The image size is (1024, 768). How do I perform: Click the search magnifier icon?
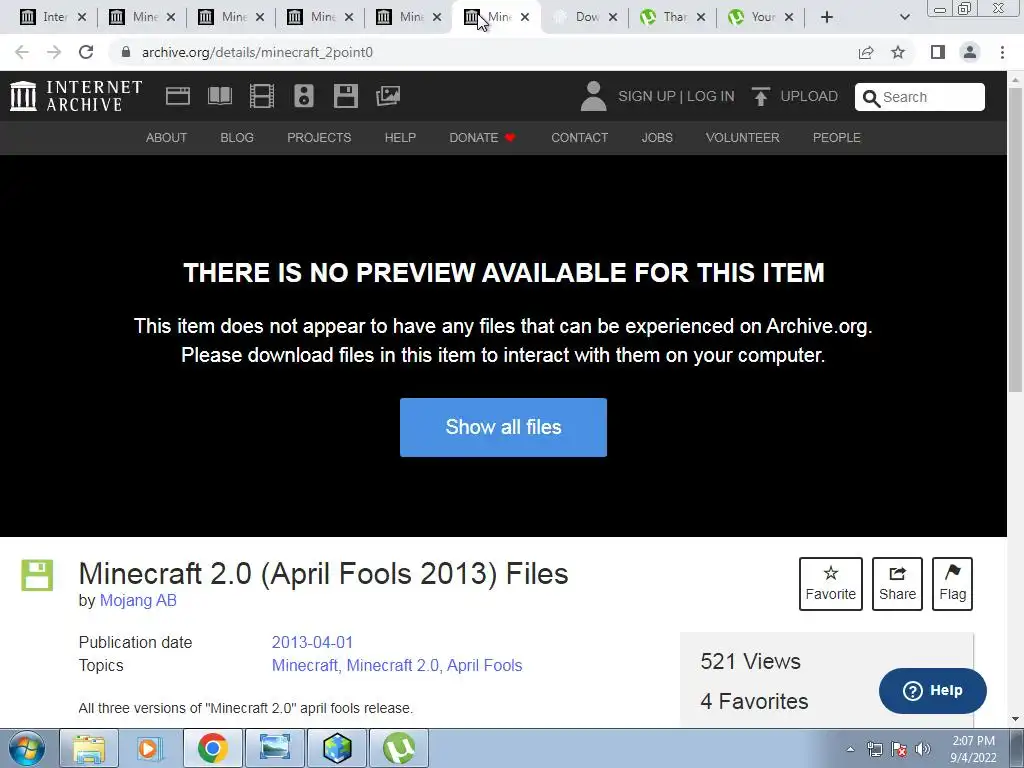tap(871, 98)
